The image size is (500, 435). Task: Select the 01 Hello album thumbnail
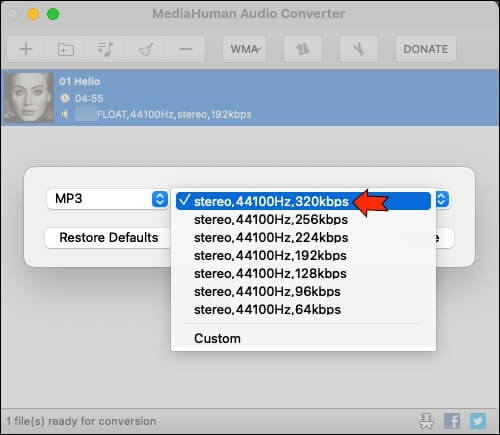pos(29,97)
